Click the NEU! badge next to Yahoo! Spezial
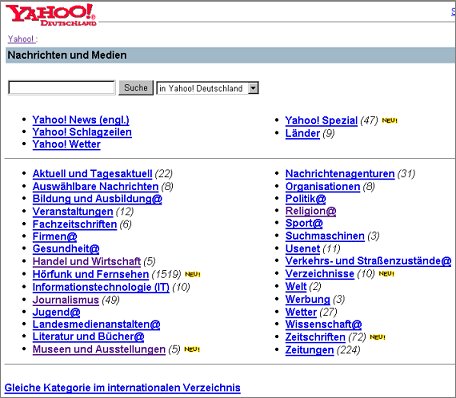This screenshot has width=456, height=398. (x=389, y=120)
